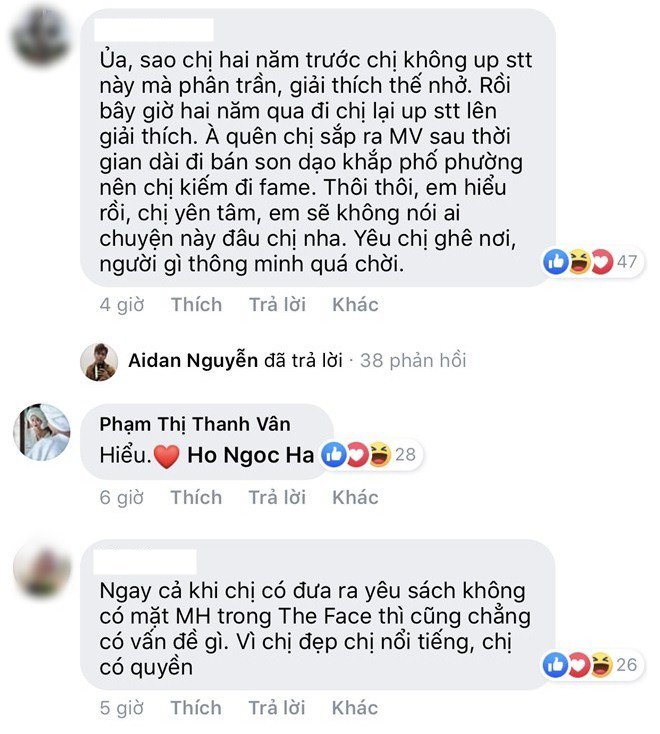Open Aidan Nguyễn's profile name link
This screenshot has width=660, height=734.
(x=193, y=360)
